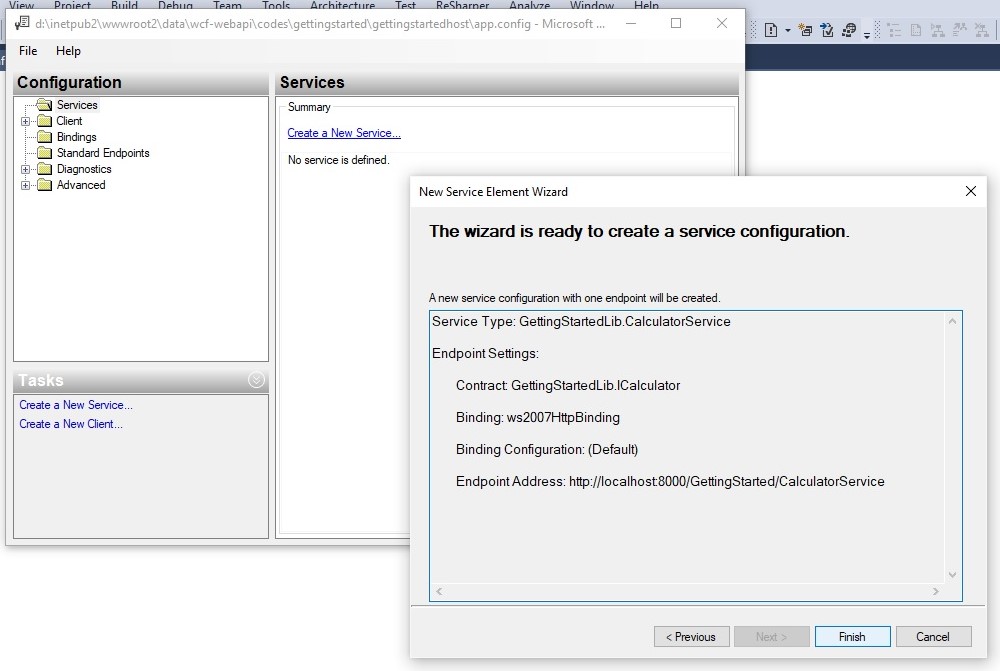Go back with the Previous button
The image size is (1000, 671).
coord(691,637)
